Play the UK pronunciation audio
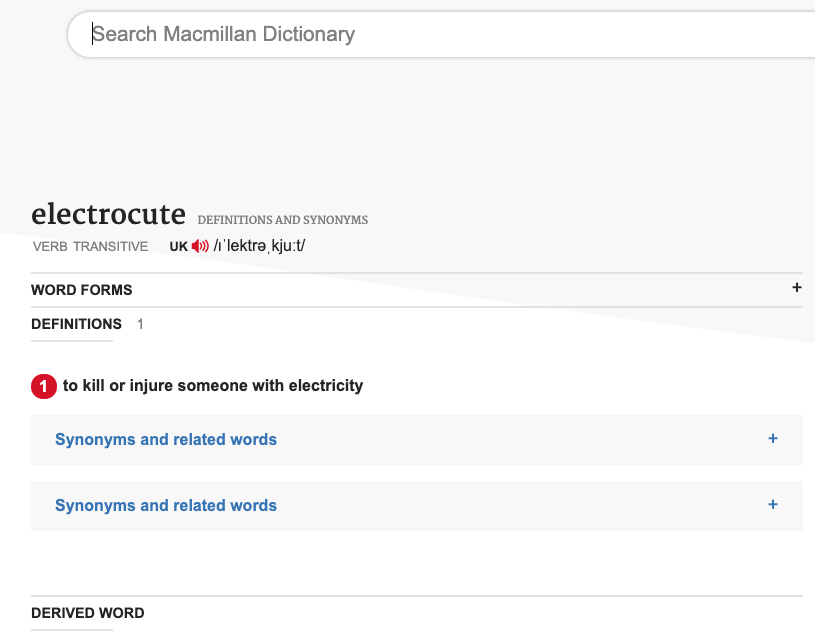The height and width of the screenshot is (637, 815). [x=200, y=246]
